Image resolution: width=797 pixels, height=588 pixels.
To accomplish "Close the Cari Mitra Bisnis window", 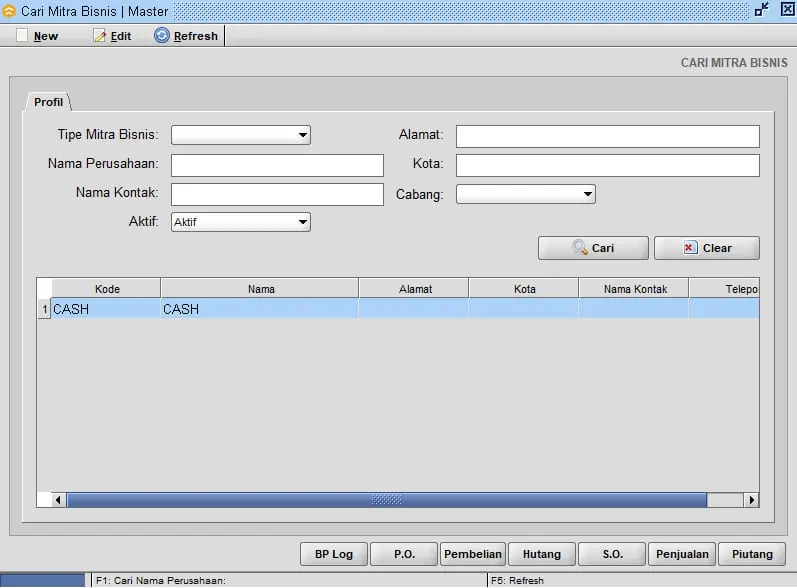I will click(x=786, y=9).
